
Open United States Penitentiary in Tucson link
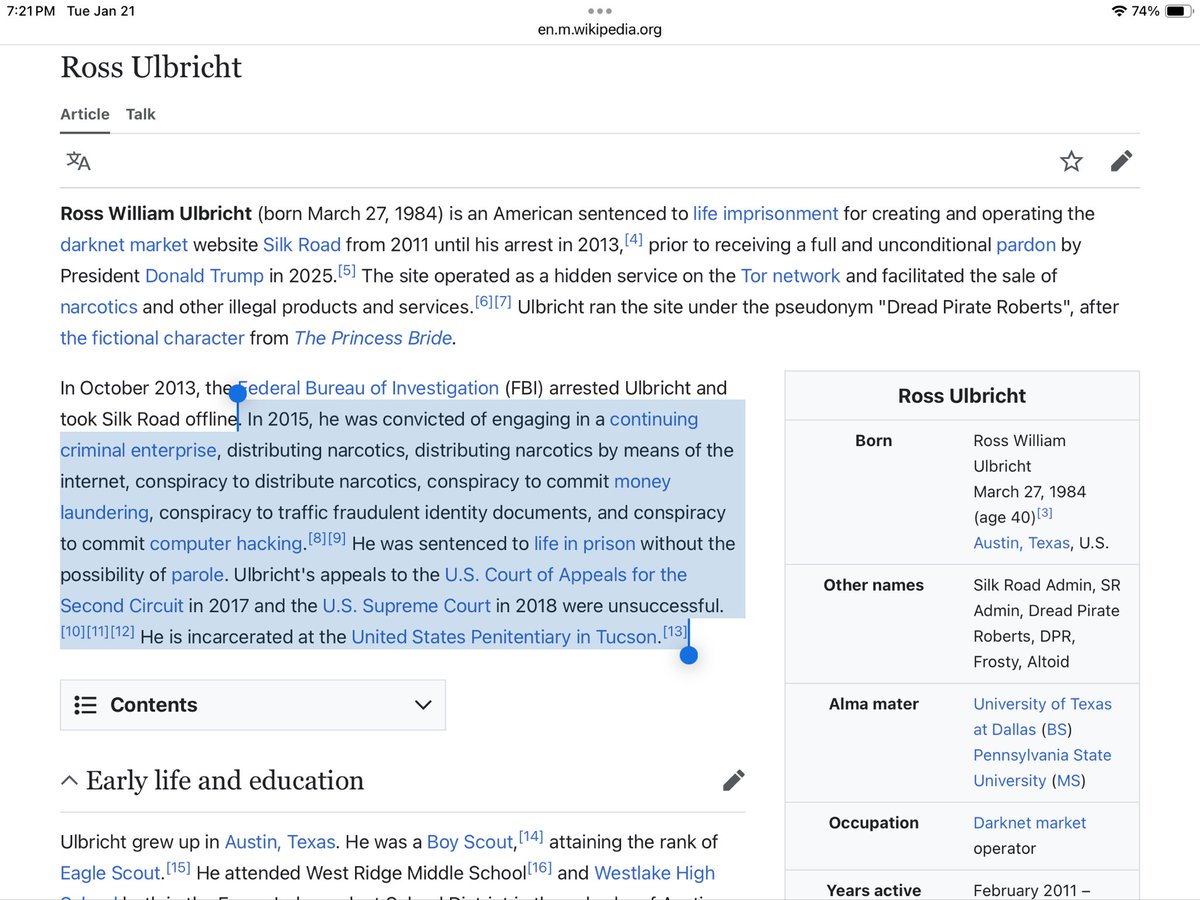pyautogui.click(x=505, y=637)
